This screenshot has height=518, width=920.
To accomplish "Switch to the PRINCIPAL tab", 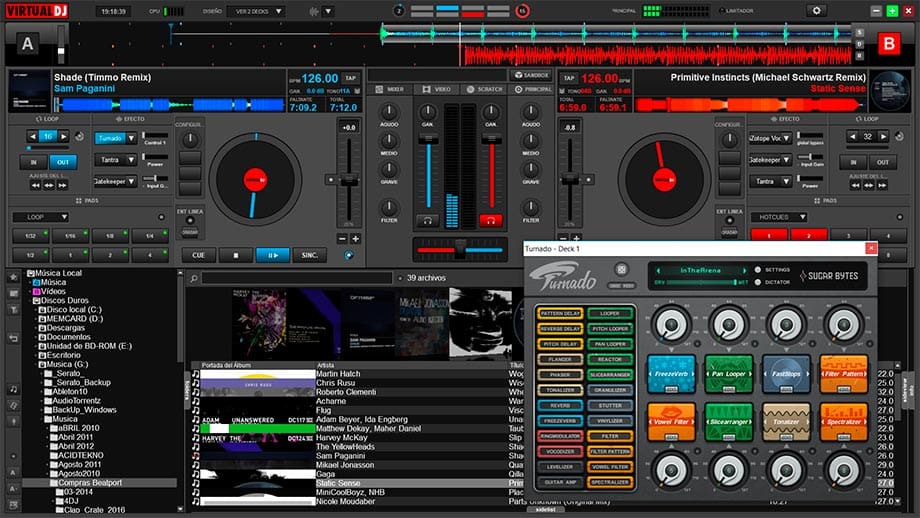I will tap(533, 89).
